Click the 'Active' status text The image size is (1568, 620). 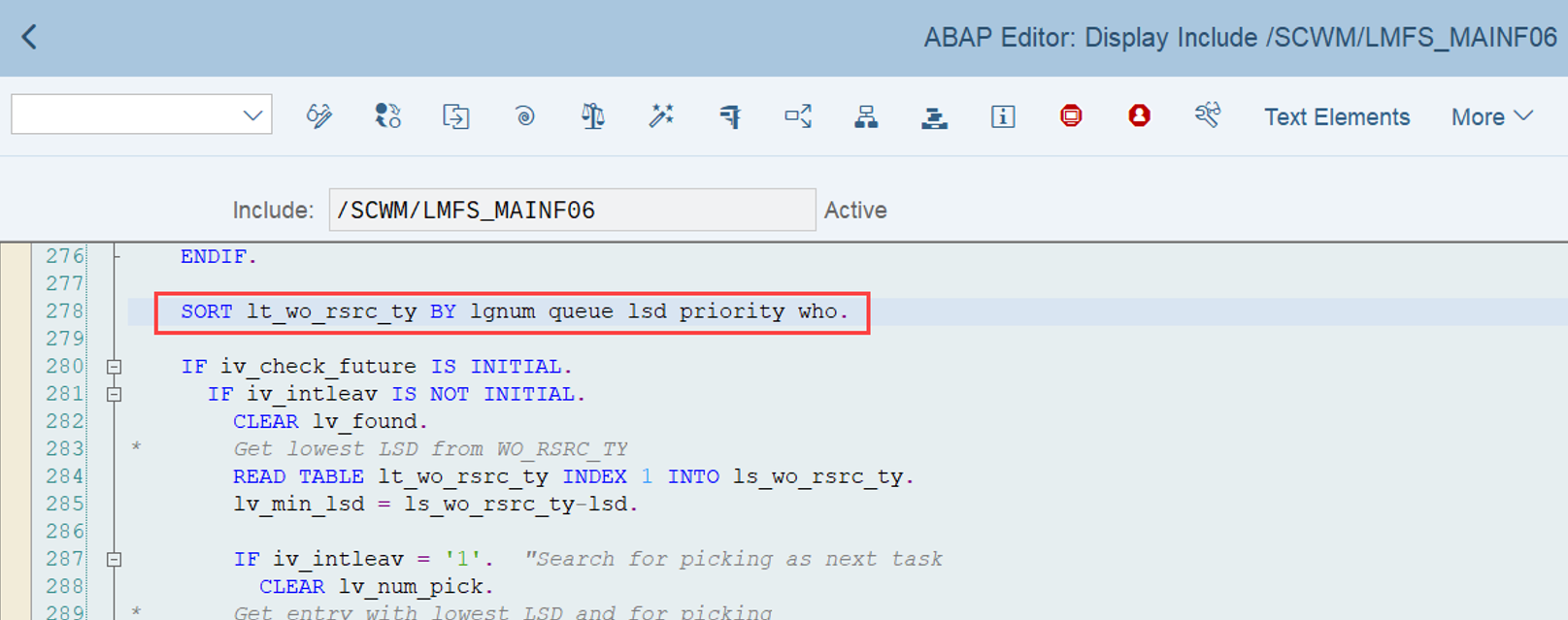(x=855, y=211)
